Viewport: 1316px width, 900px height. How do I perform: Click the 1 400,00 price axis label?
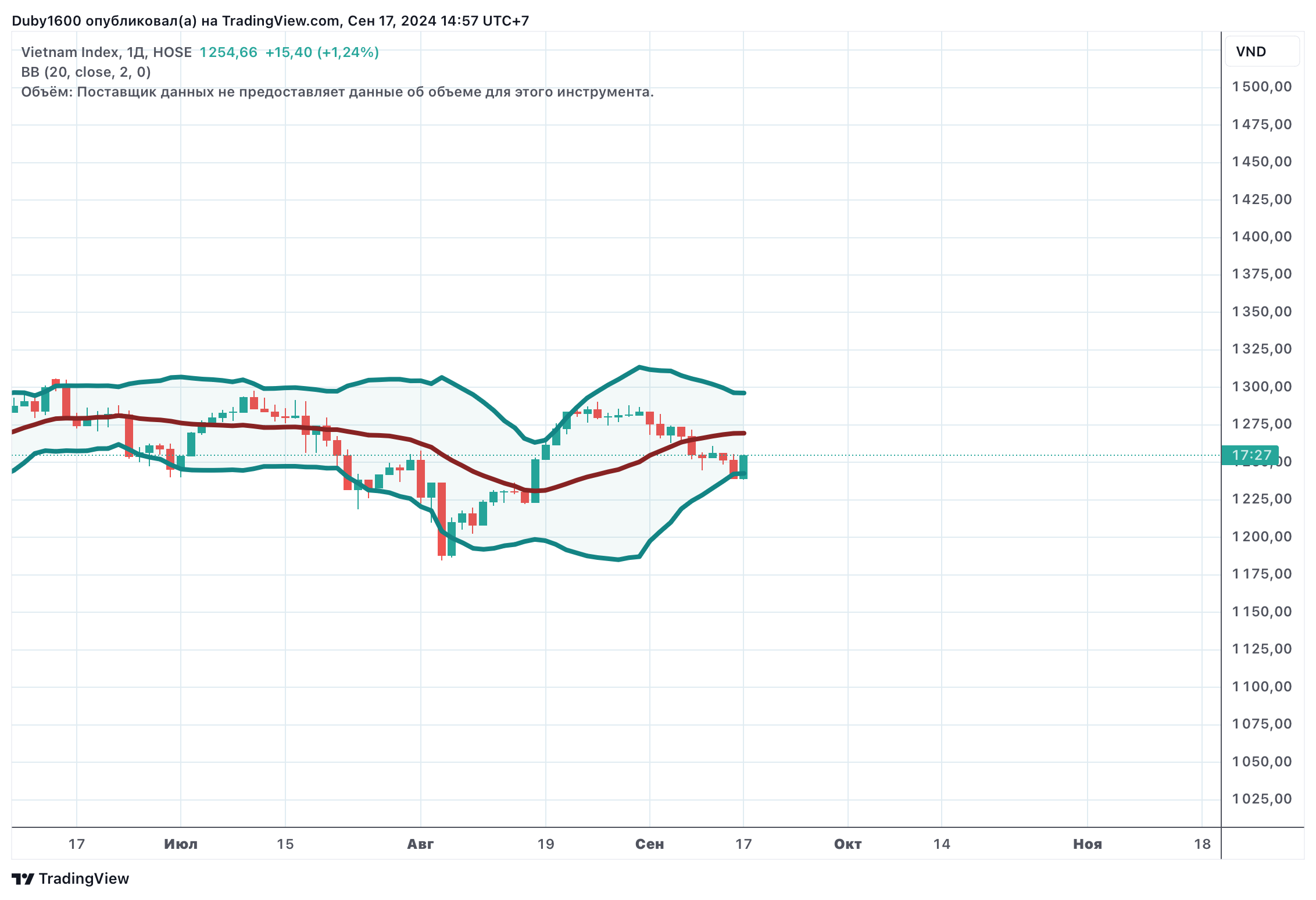click(x=1262, y=237)
